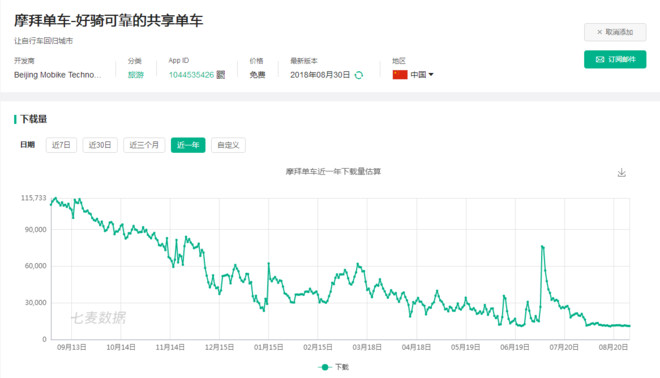Image resolution: width=660 pixels, height=378 pixels.
Task: Select the 近一年 date range
Action: tap(188, 145)
